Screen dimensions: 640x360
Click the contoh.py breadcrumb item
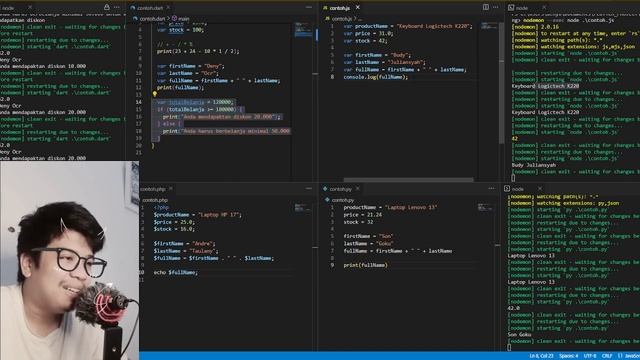point(342,200)
